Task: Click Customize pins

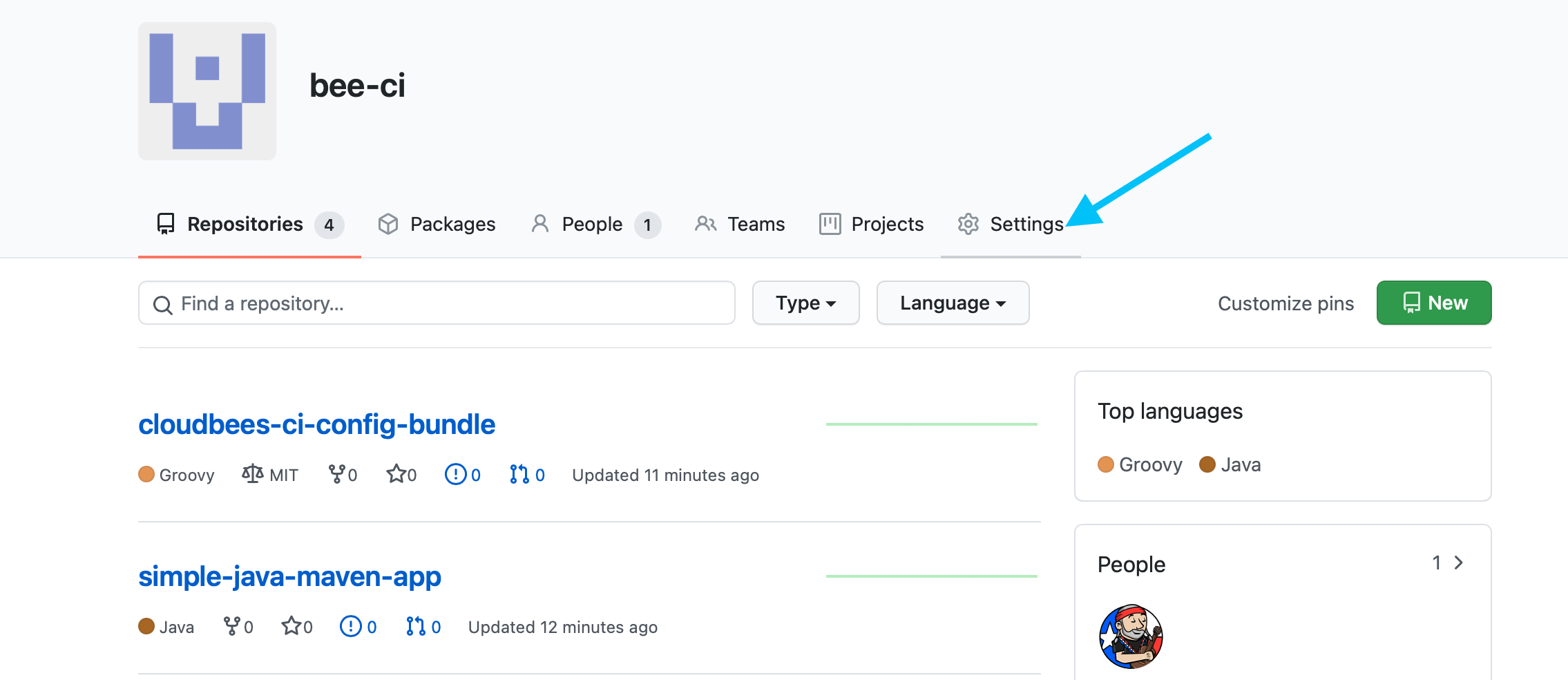Action: tap(1285, 303)
